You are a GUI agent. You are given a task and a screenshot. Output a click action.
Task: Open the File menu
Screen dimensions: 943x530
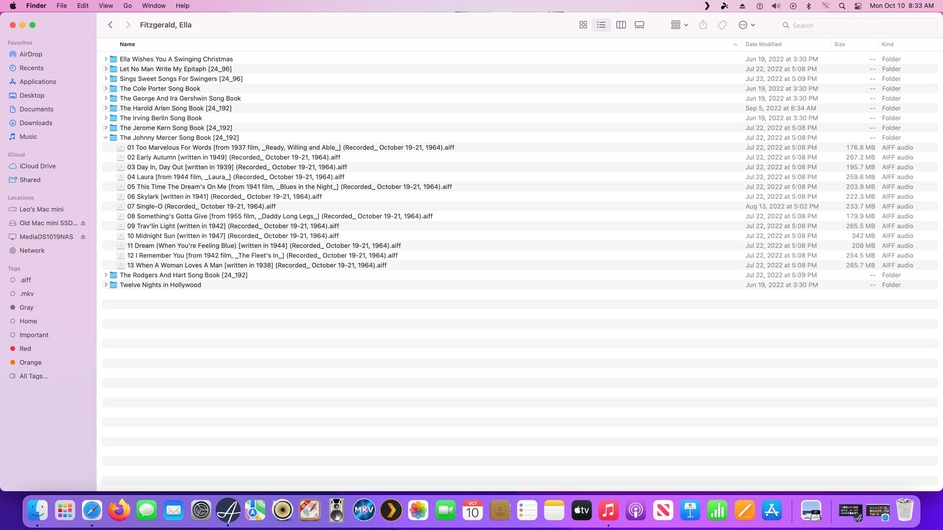tap(61, 5)
